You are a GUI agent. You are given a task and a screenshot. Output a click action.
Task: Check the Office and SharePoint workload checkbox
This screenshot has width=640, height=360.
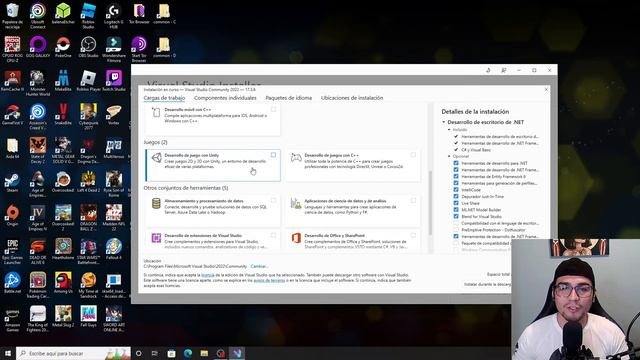(x=413, y=235)
